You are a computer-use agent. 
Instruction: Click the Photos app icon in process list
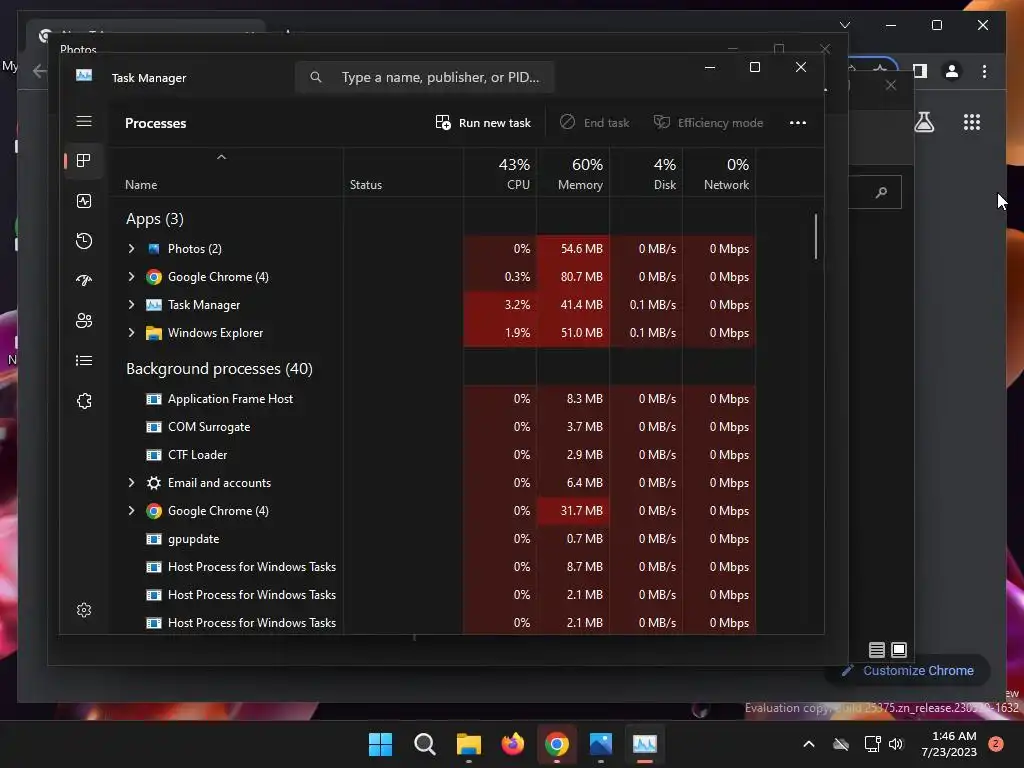(153, 249)
